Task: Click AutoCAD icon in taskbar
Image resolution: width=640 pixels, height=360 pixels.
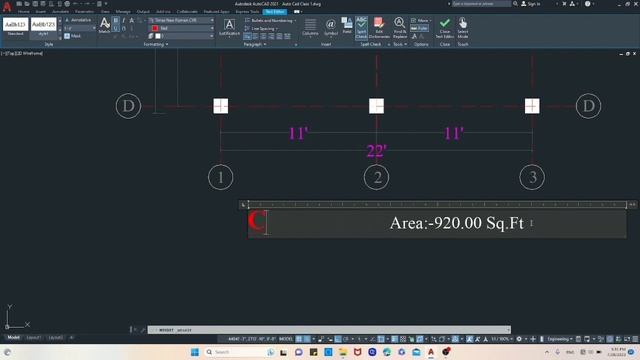Action: 431,352
